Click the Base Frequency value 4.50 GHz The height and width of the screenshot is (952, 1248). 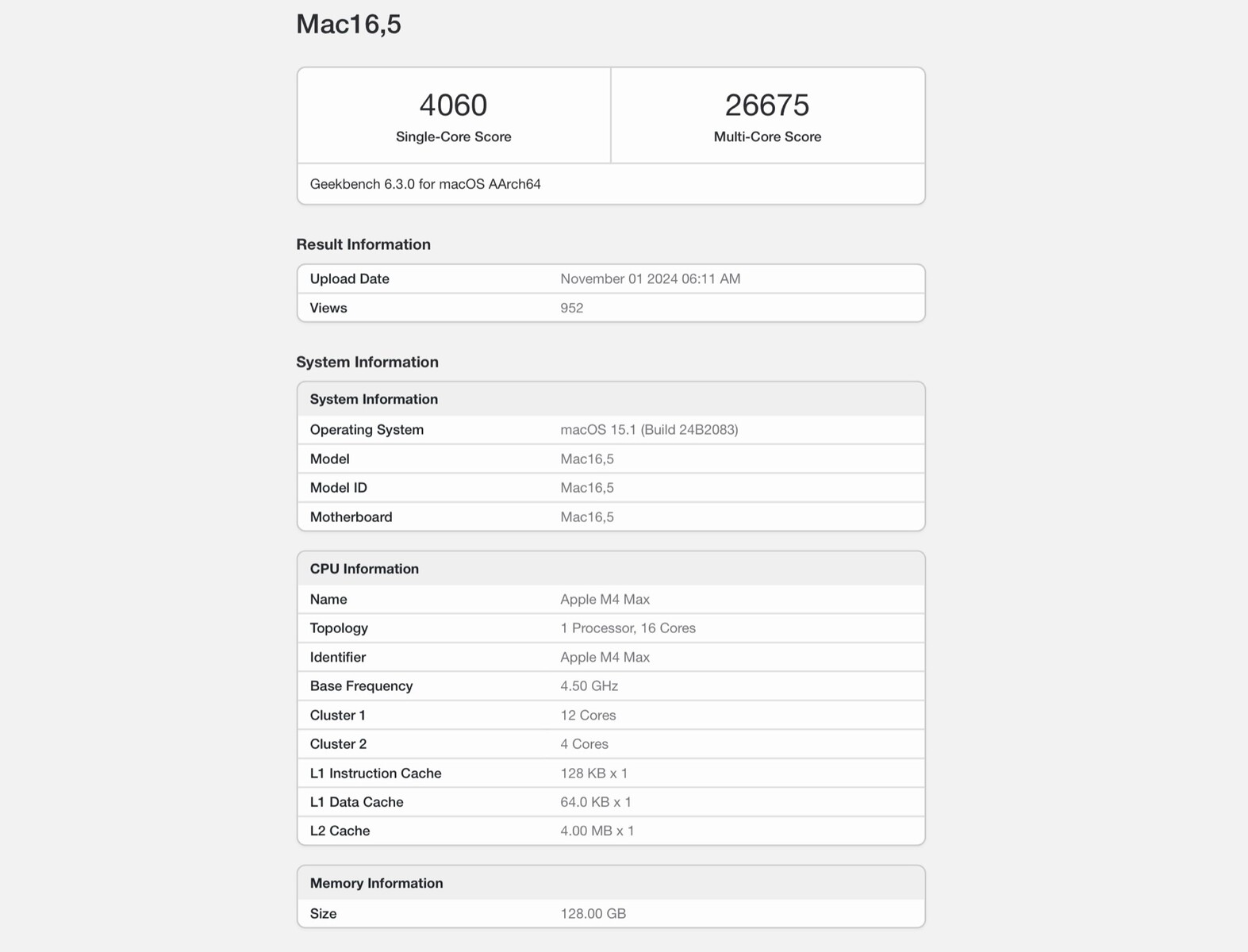589,686
